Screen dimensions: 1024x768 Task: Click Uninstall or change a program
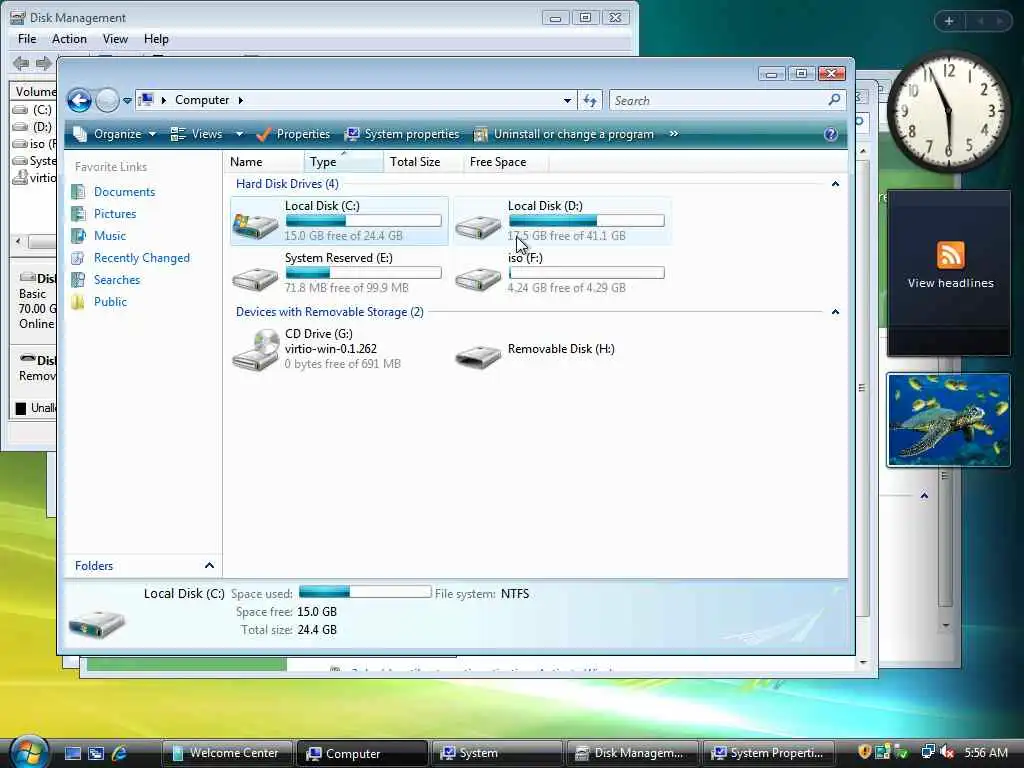click(564, 134)
